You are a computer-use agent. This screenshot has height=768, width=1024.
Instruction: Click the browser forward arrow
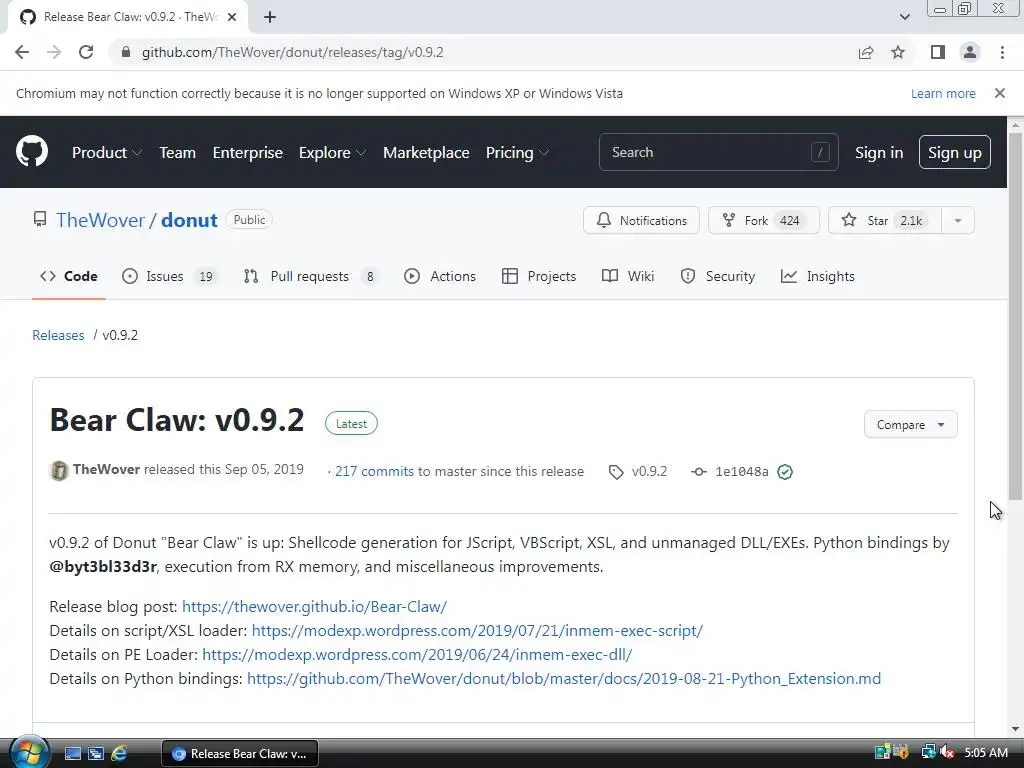[54, 52]
